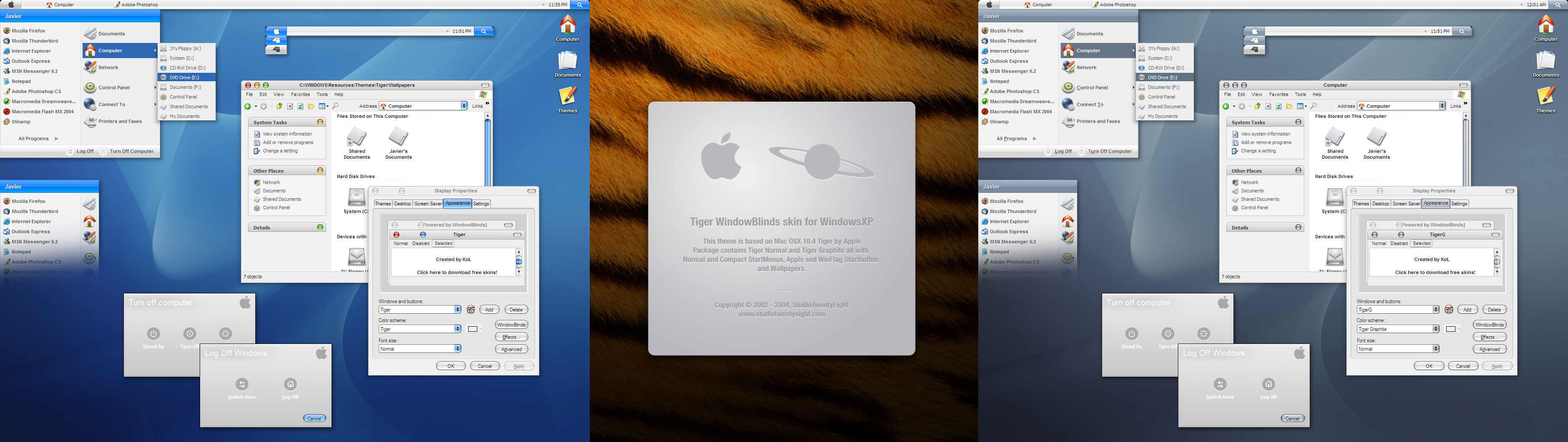Click Log Off in the blue Start menu footer

point(80,152)
